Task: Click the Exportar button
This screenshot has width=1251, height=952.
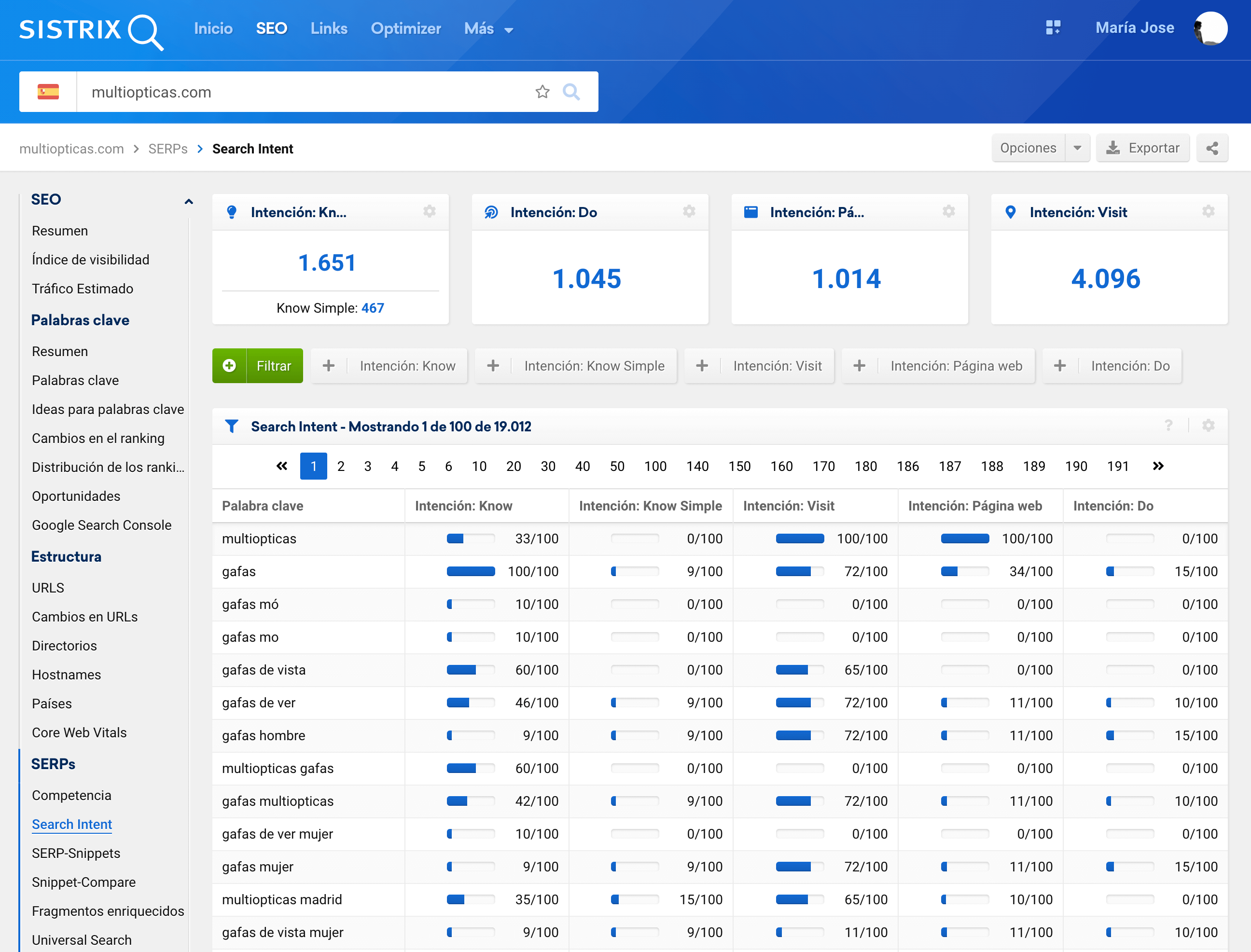Action: click(x=1142, y=149)
